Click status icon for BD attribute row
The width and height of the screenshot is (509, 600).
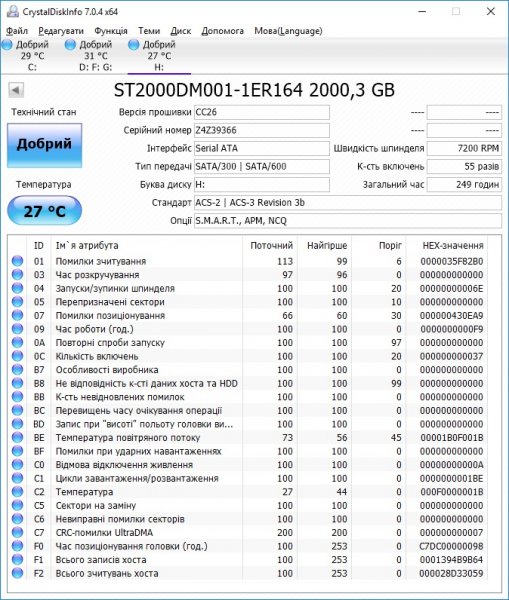tap(17, 424)
